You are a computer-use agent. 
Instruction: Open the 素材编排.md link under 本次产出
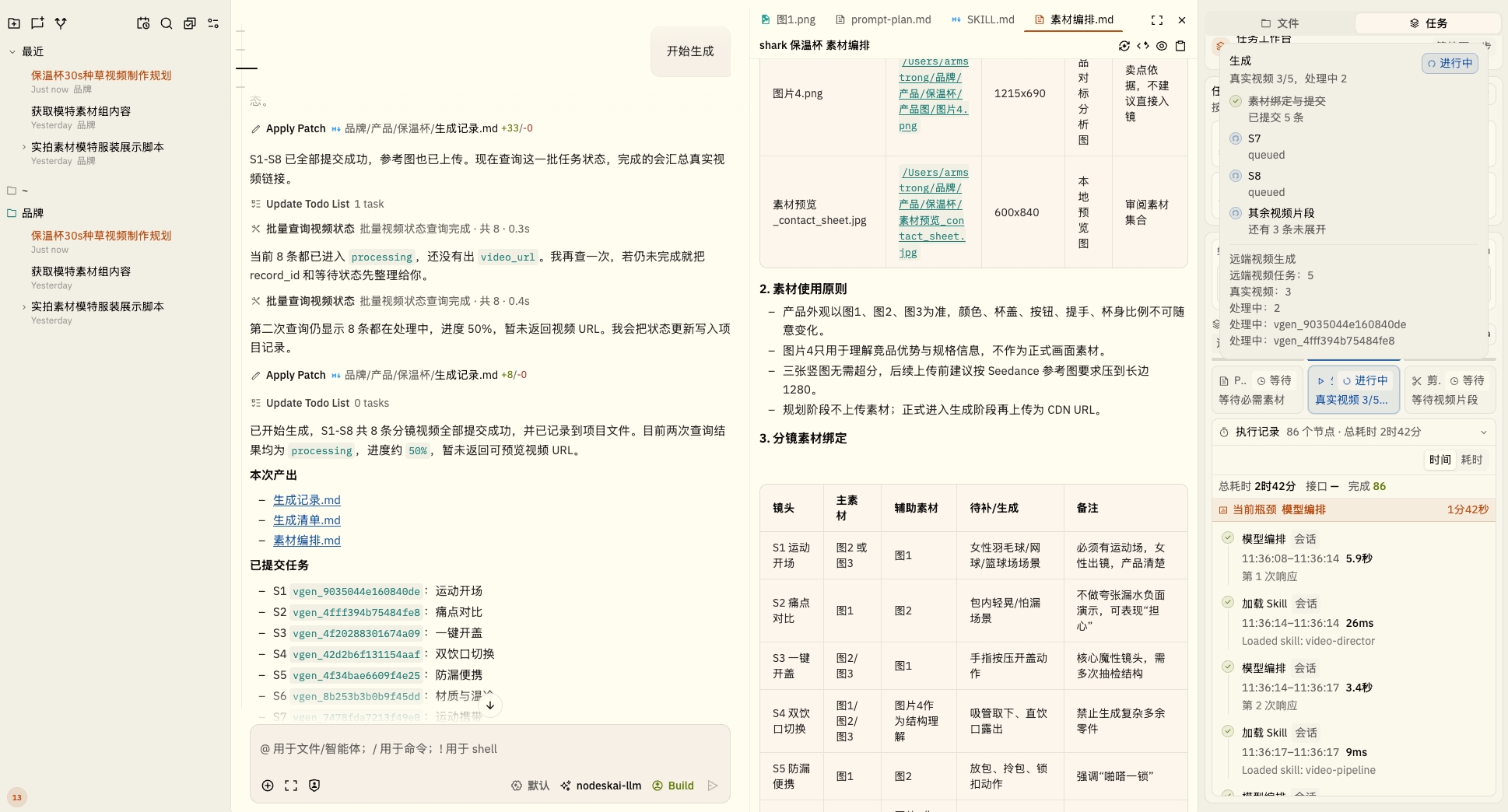point(307,541)
